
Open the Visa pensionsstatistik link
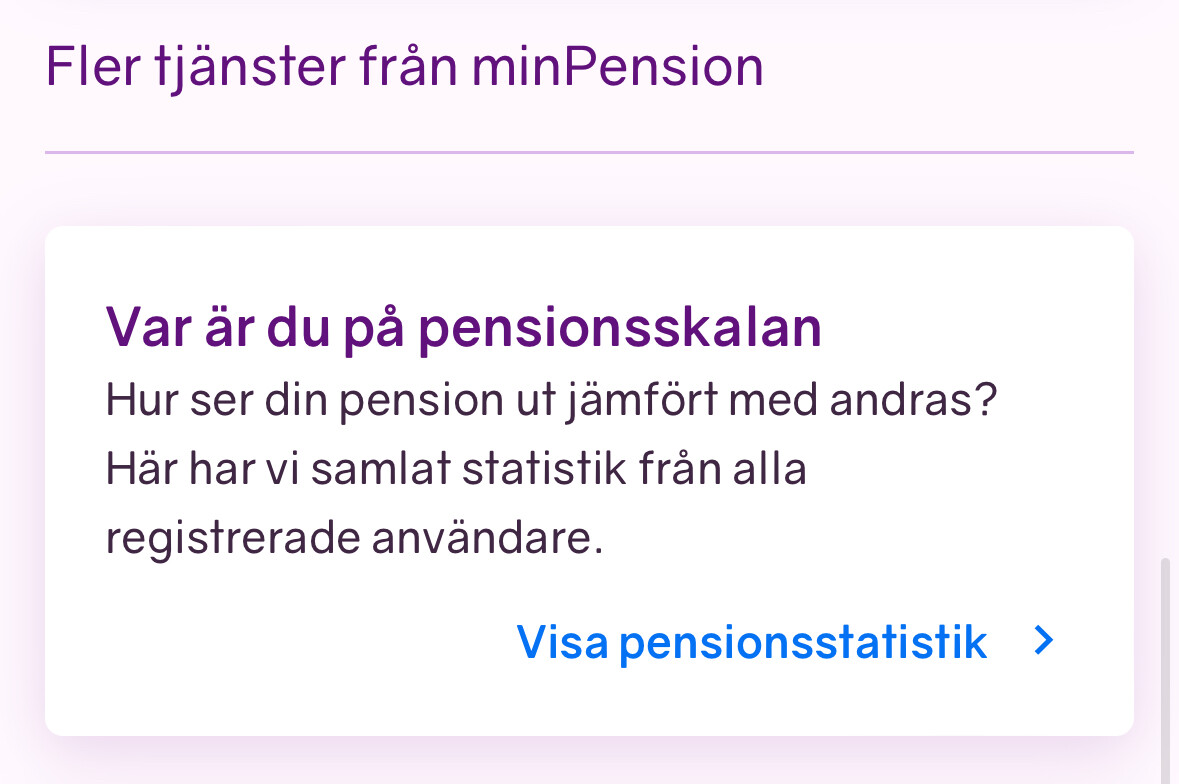tap(751, 642)
